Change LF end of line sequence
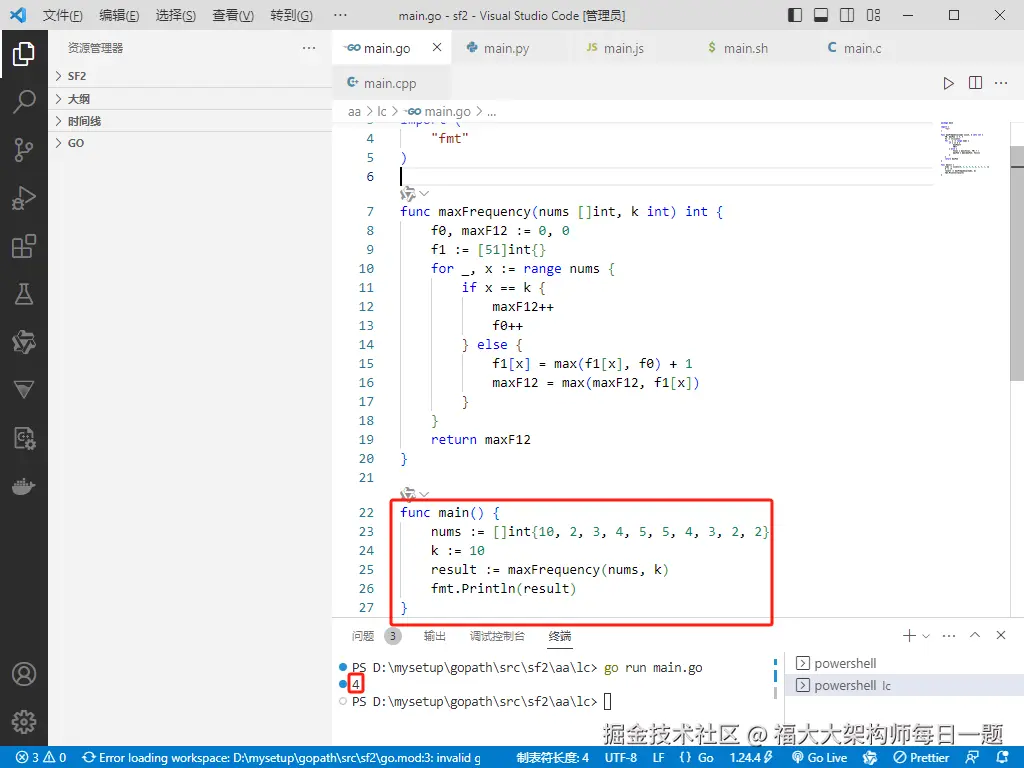 [658, 758]
